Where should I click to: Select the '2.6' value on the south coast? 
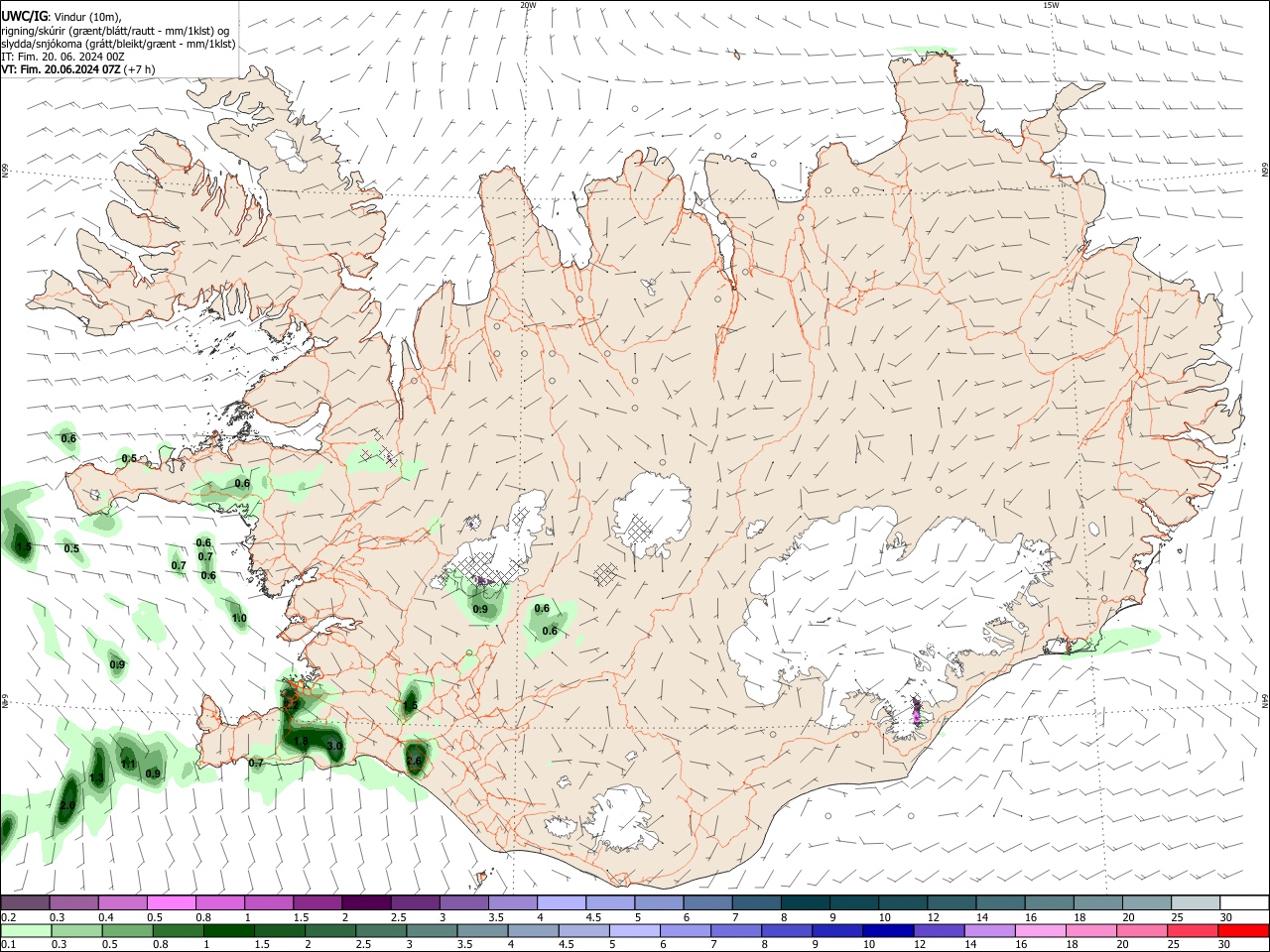[414, 762]
